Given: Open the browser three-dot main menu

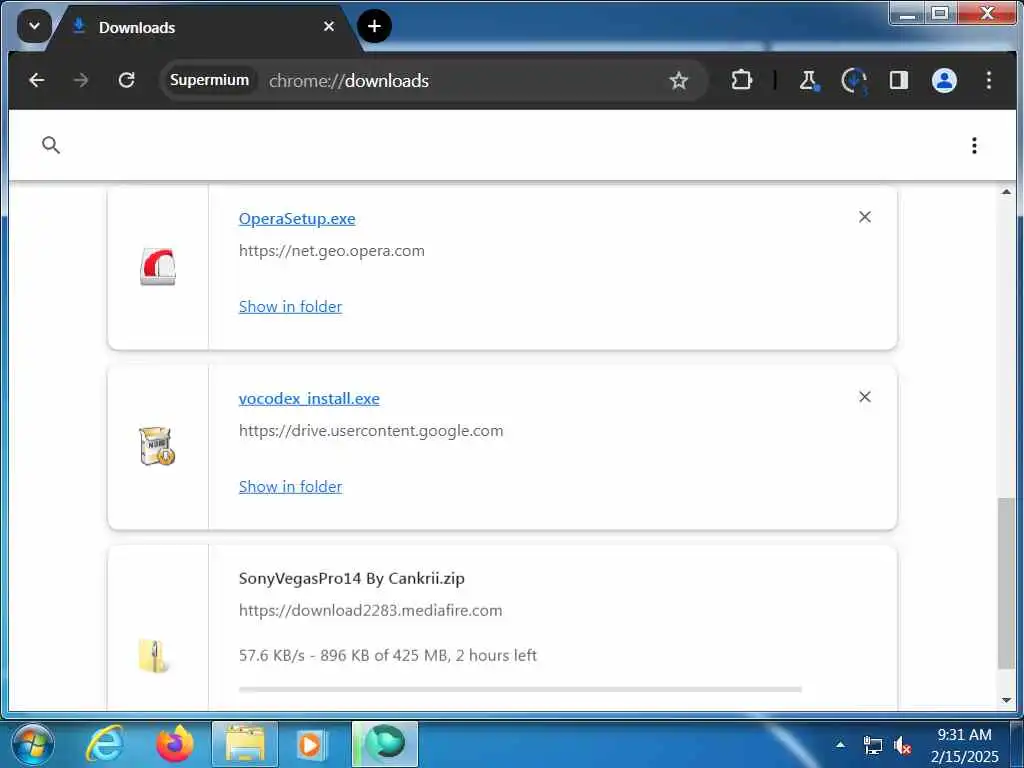Looking at the screenshot, I should tap(989, 80).
